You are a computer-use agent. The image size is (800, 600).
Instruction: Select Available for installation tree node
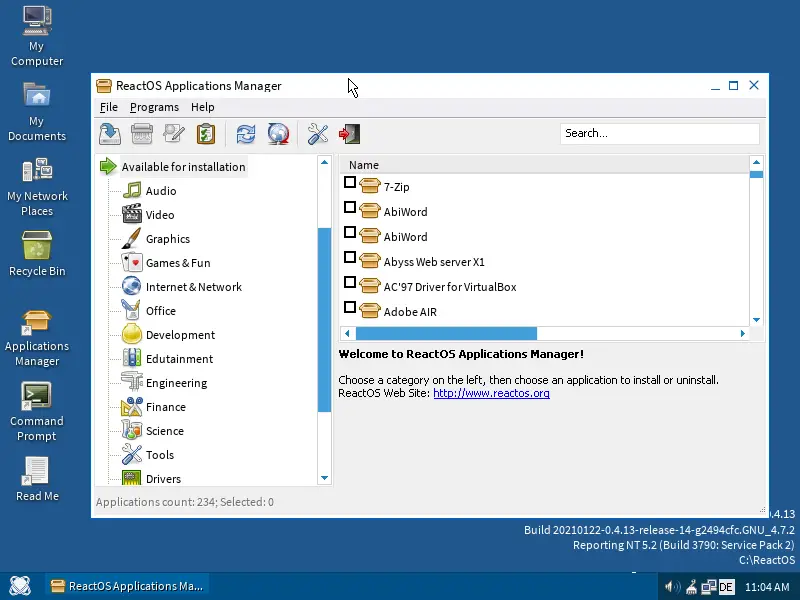click(183, 167)
